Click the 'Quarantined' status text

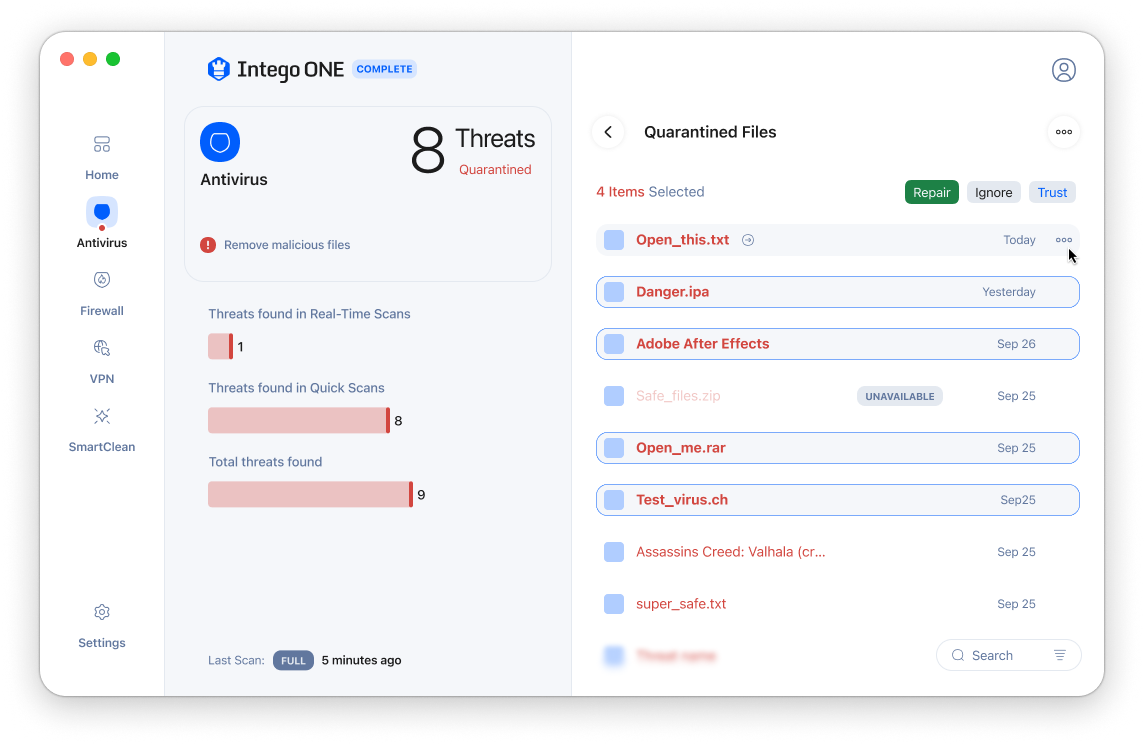point(495,169)
